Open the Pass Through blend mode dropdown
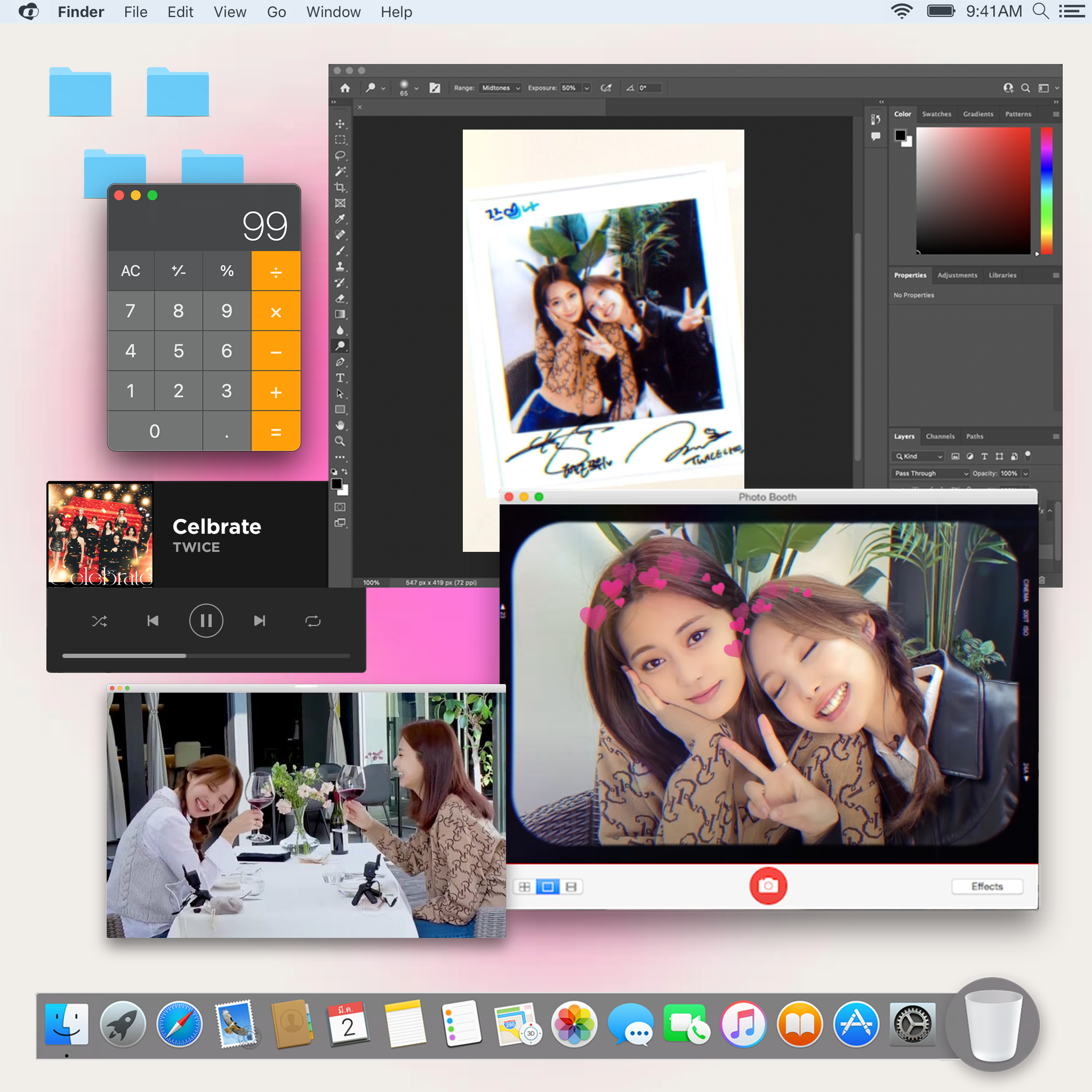Screen dimensions: 1092x1092 (x=931, y=473)
